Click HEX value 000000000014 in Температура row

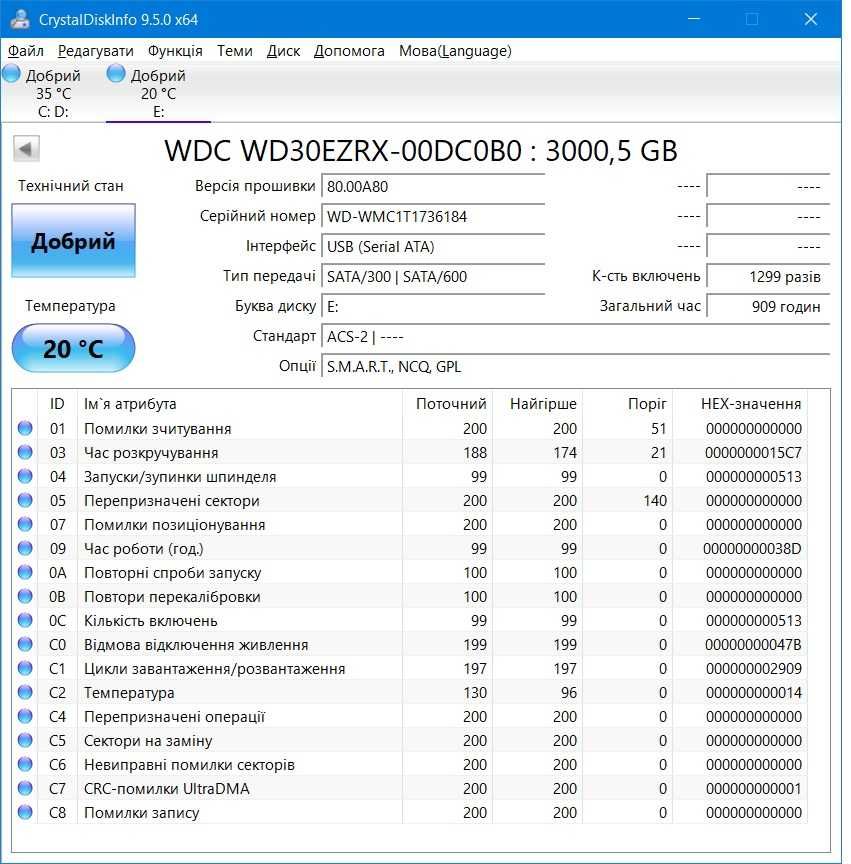pos(753,693)
